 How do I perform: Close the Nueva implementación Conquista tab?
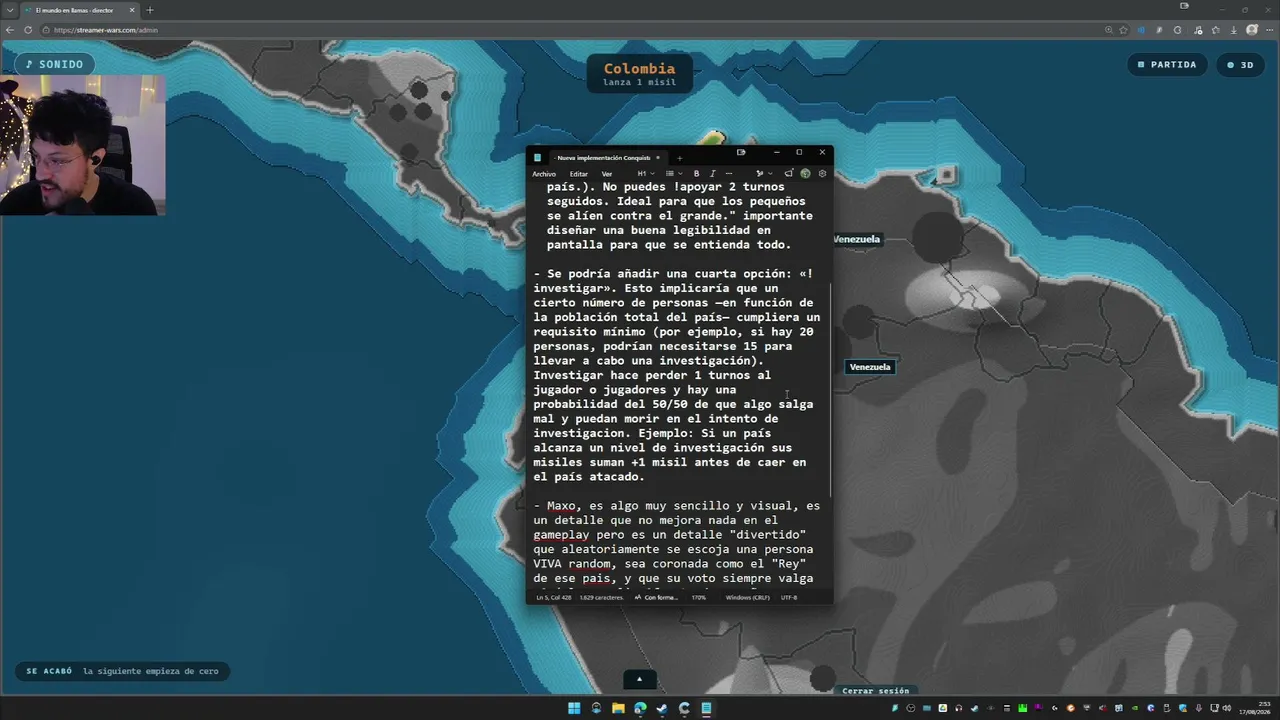658,158
